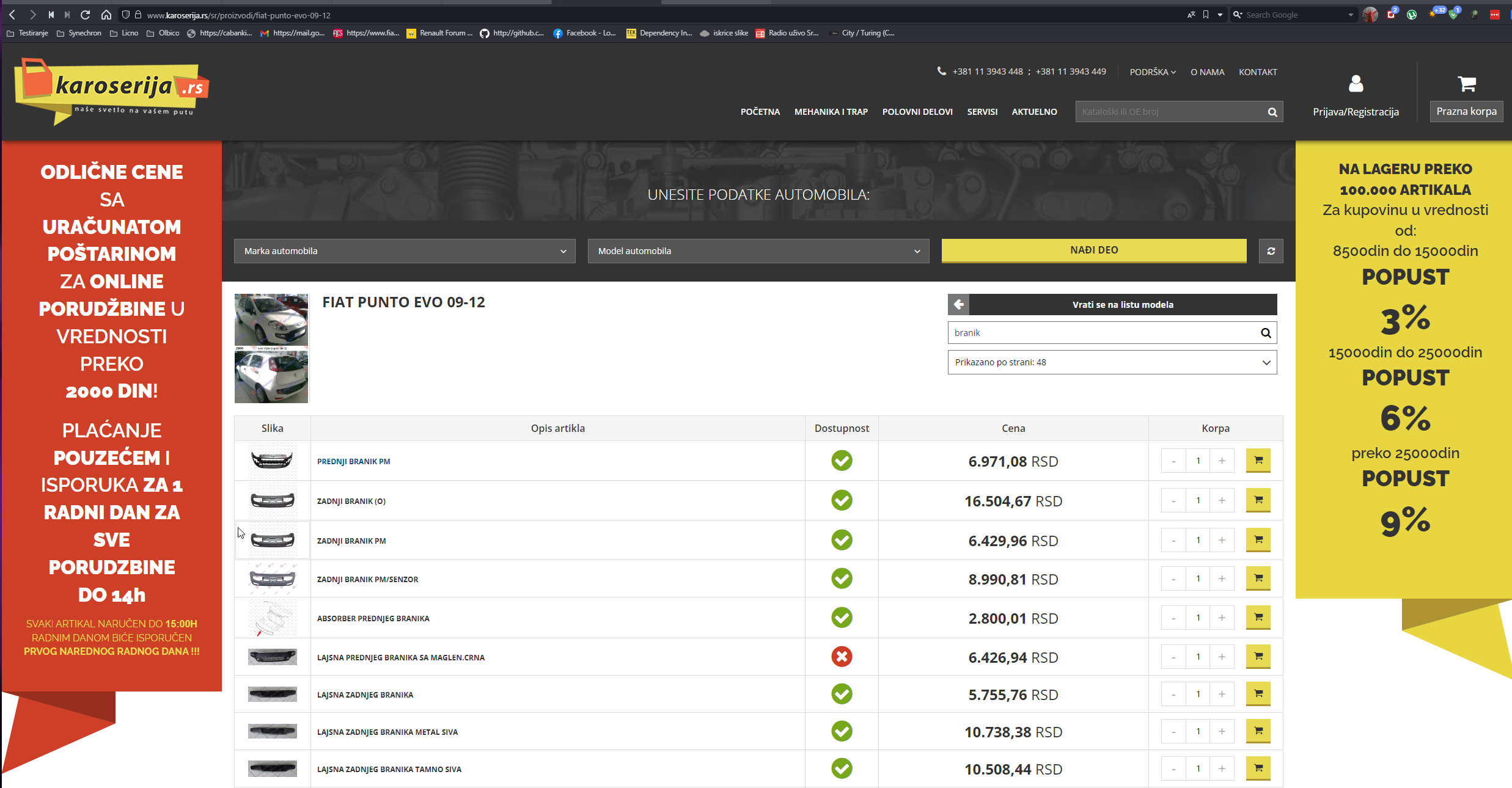Open Model automobila dropdown
This screenshot has height=788, width=1512.
pyautogui.click(x=758, y=251)
